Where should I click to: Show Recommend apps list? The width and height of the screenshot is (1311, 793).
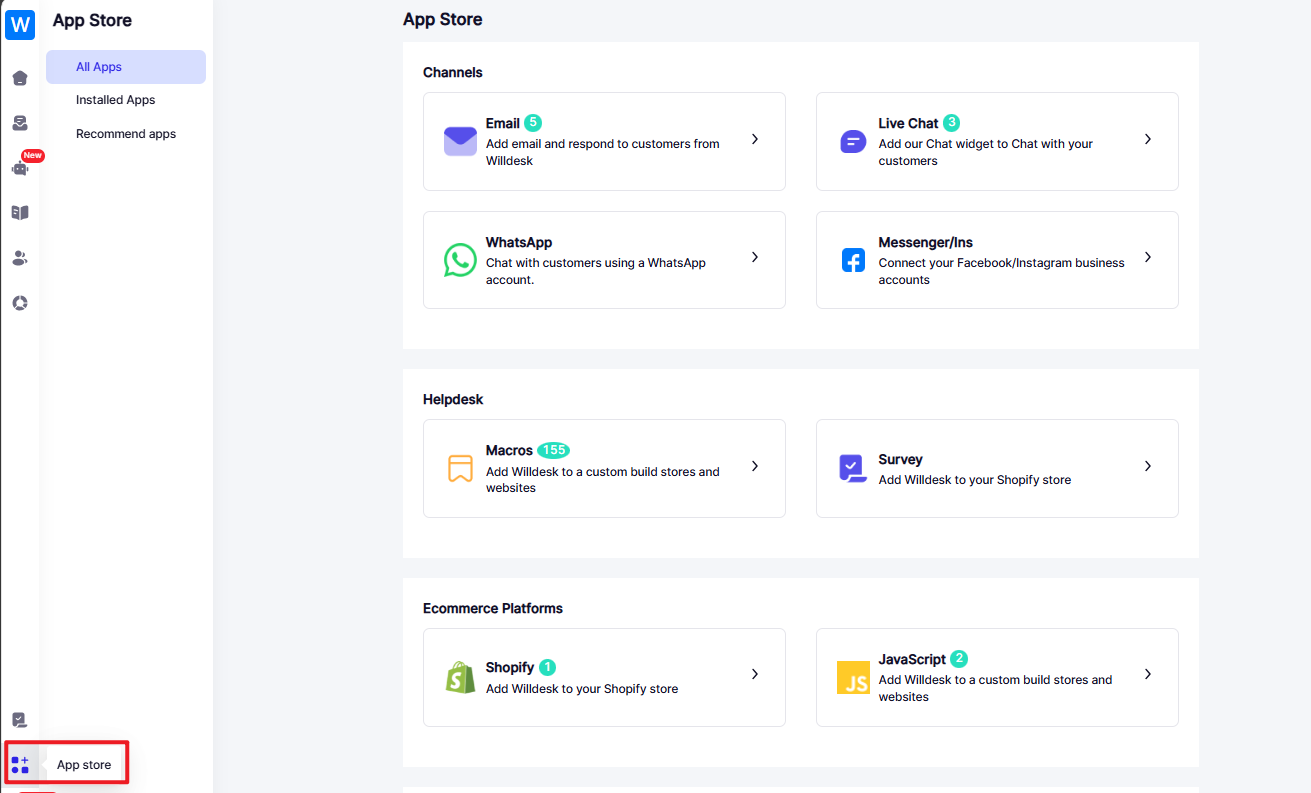coord(126,134)
